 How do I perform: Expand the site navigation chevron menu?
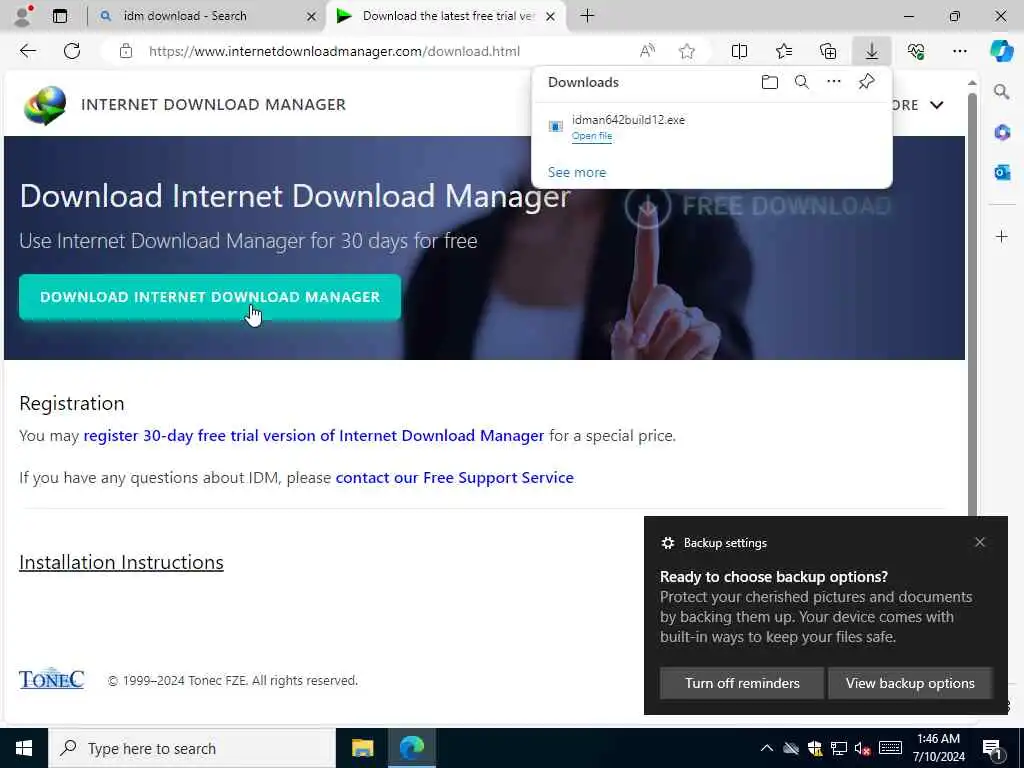(936, 104)
